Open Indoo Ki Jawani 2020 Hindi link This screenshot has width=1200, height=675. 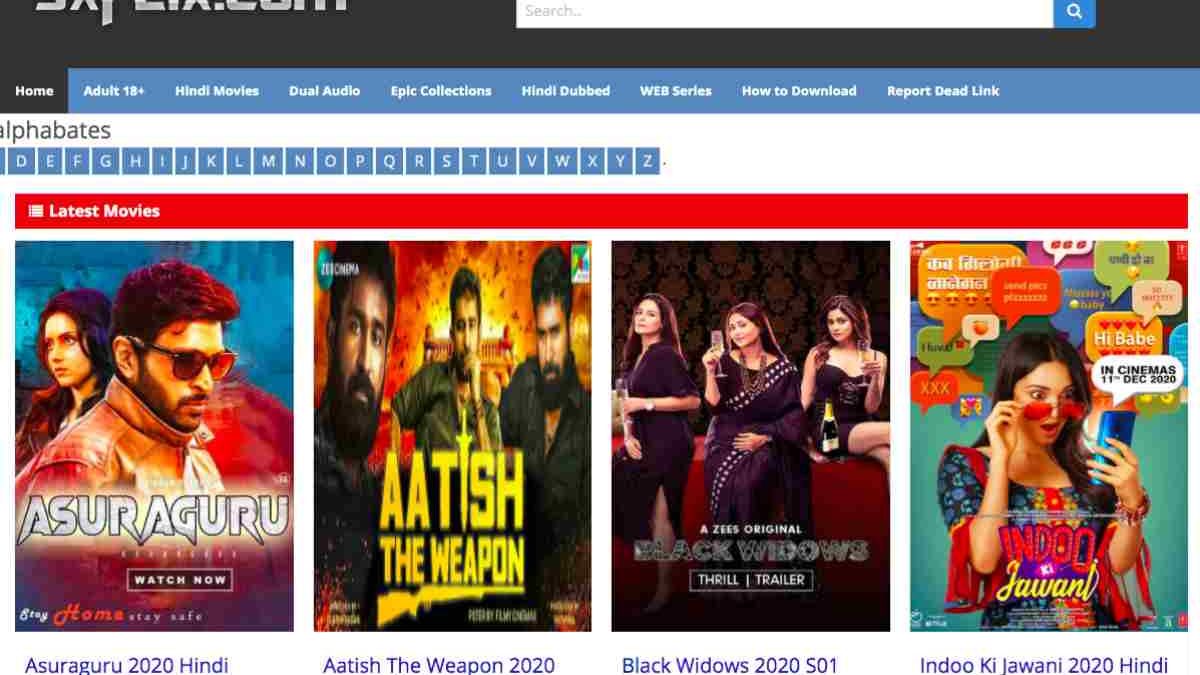[1044, 665]
